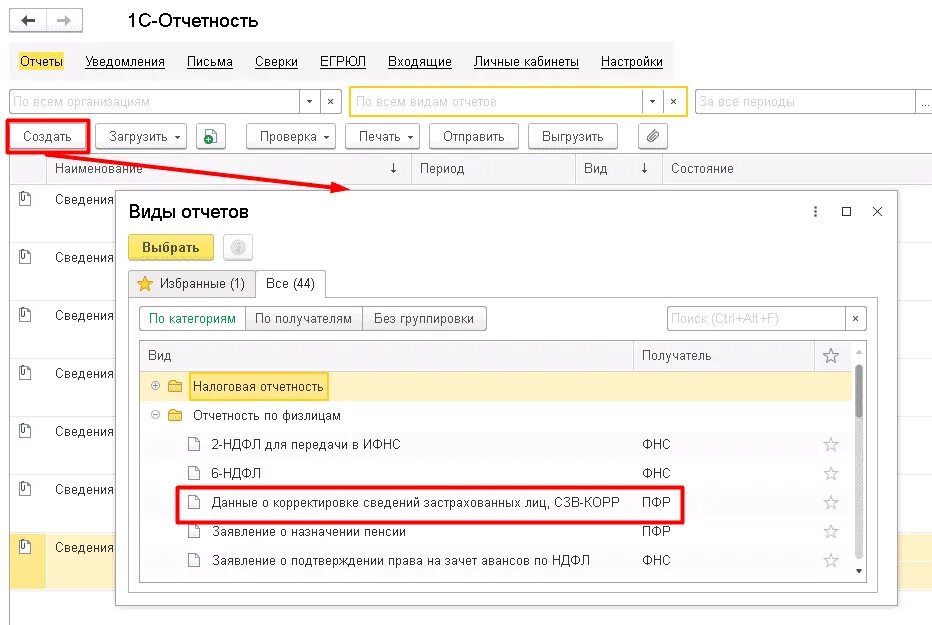Select the Без группировки view
The width and height of the screenshot is (932, 625).
pos(424,318)
